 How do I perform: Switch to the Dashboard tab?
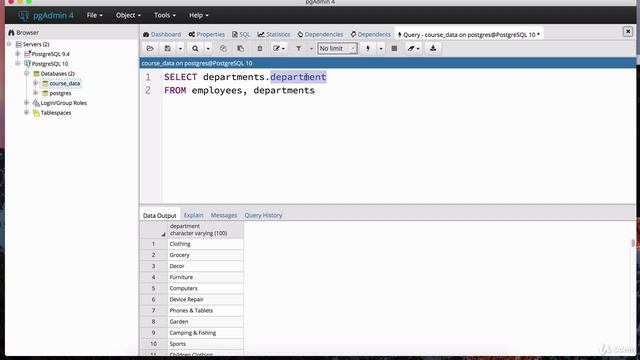pos(162,35)
